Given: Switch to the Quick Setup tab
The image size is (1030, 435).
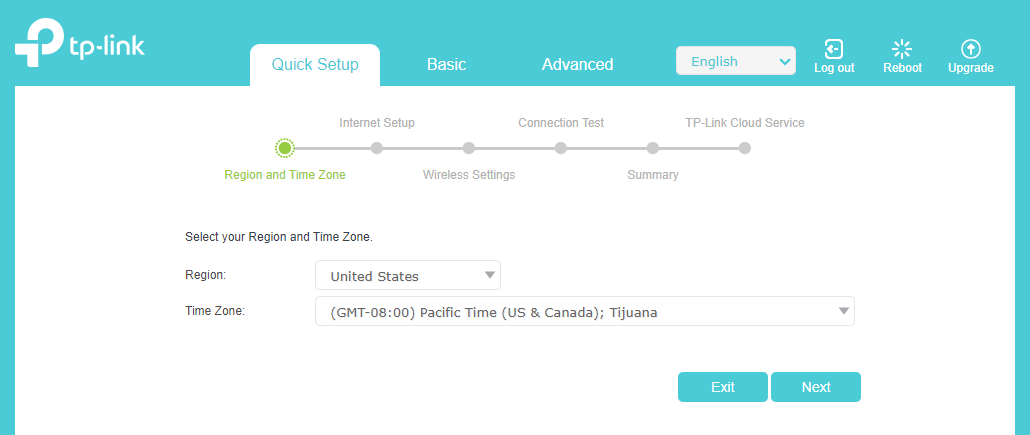Looking at the screenshot, I should (315, 65).
